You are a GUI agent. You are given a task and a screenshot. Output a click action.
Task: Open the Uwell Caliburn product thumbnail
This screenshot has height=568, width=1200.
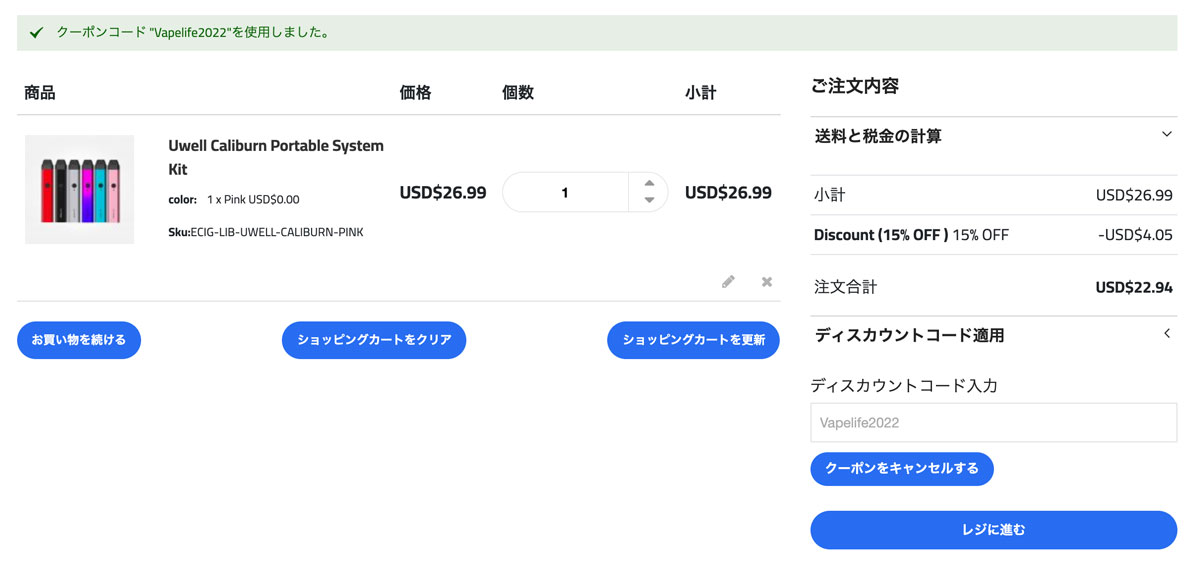(x=80, y=190)
